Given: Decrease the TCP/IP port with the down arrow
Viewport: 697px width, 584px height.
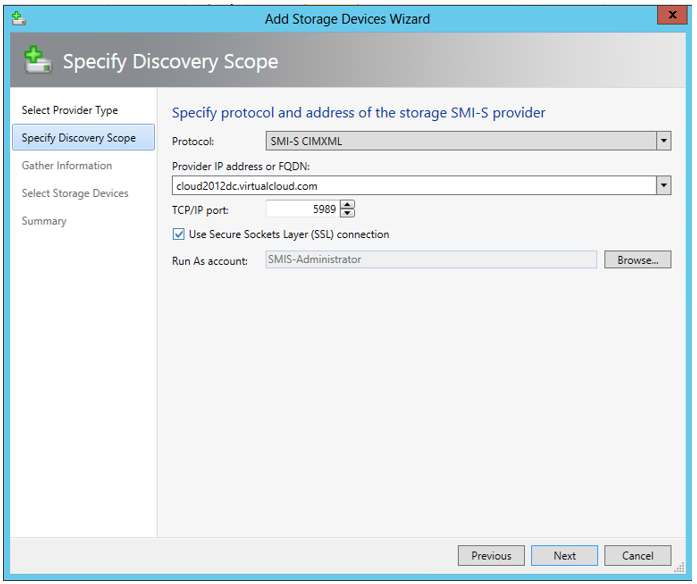Looking at the screenshot, I should pyautogui.click(x=347, y=214).
